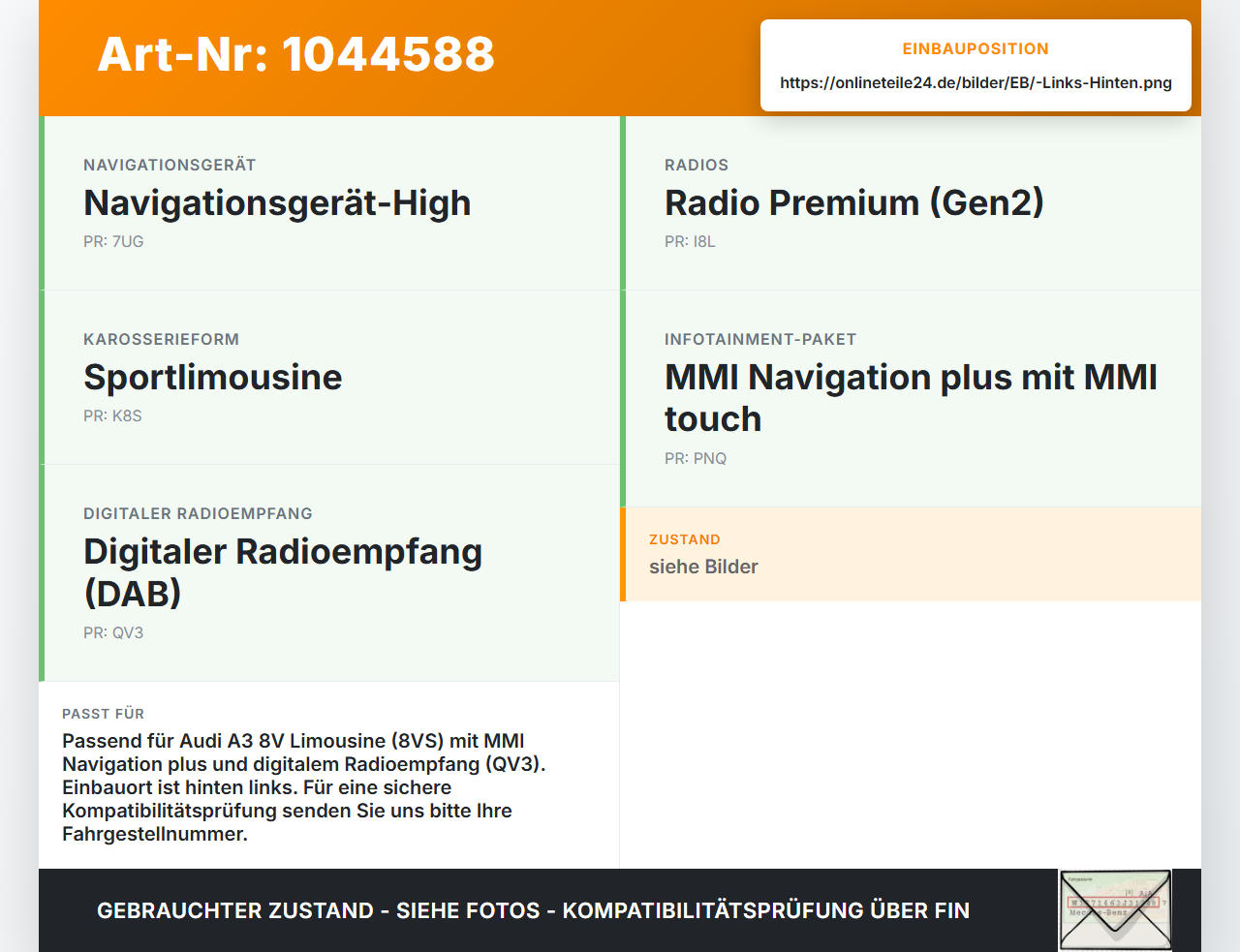The width and height of the screenshot is (1240, 952).
Task: Click the RADIOS category label
Action: pyautogui.click(x=697, y=165)
